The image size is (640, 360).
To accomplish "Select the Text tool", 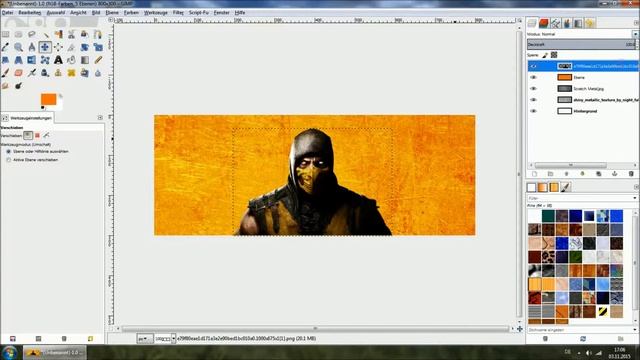I will click(58, 60).
